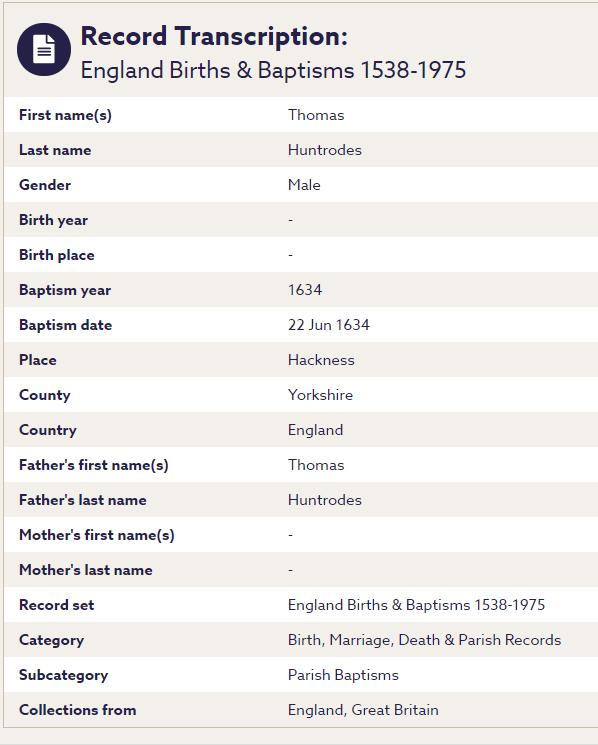Click the Subcategory value Parish Baptisms
The height and width of the screenshot is (745, 598).
(343, 675)
